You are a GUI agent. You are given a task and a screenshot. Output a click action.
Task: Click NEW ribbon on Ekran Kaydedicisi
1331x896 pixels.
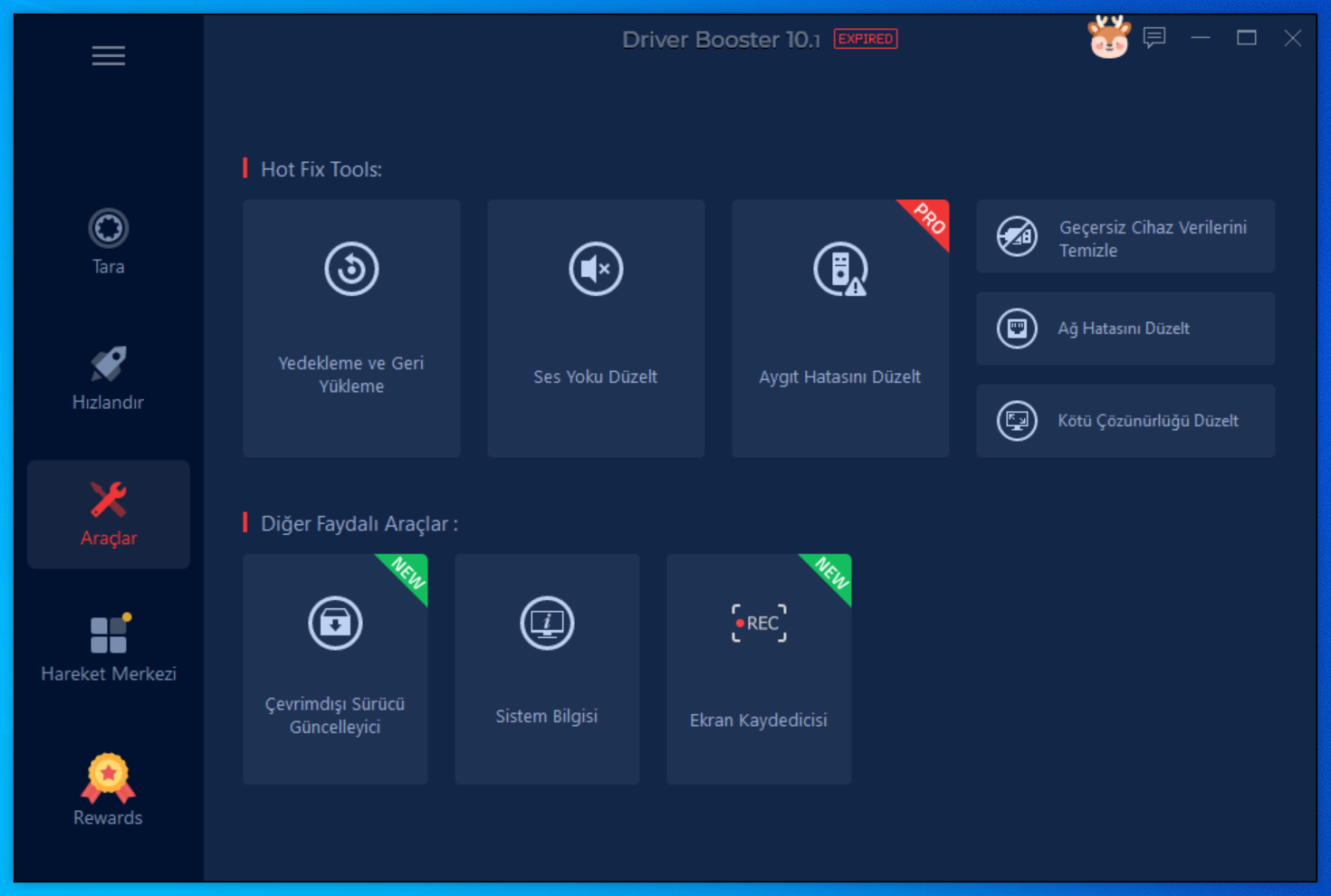(831, 574)
